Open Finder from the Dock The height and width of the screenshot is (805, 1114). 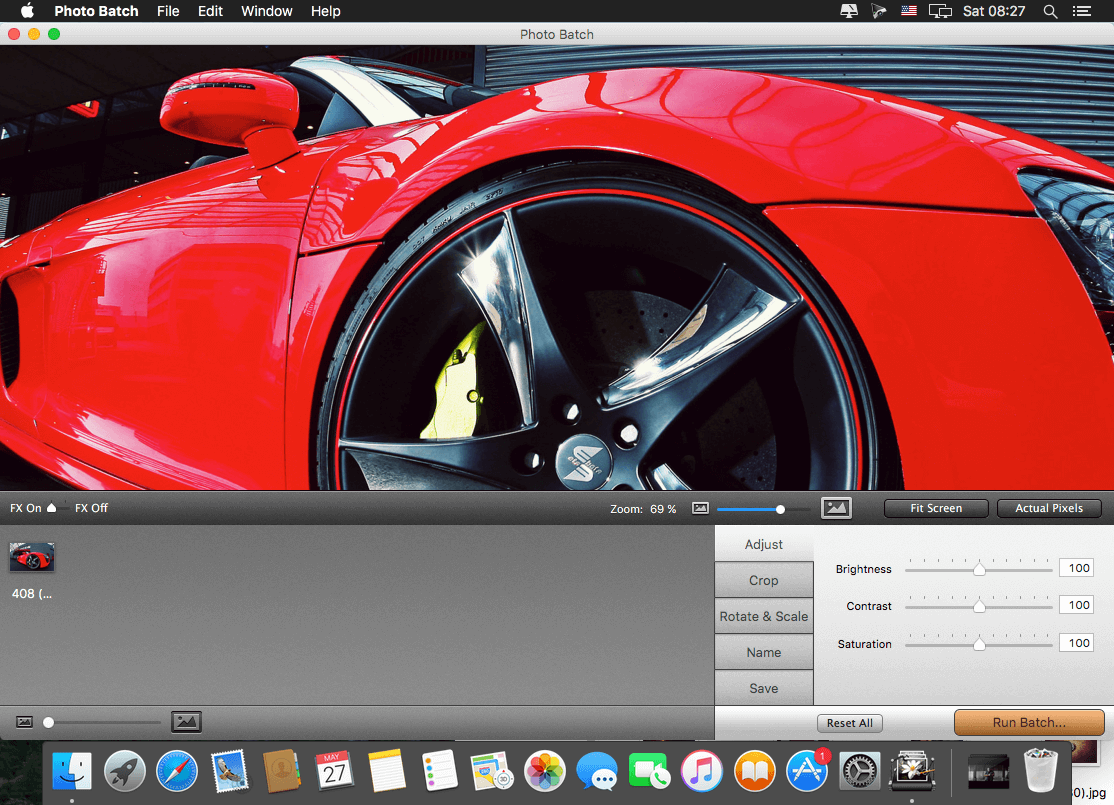(72, 771)
